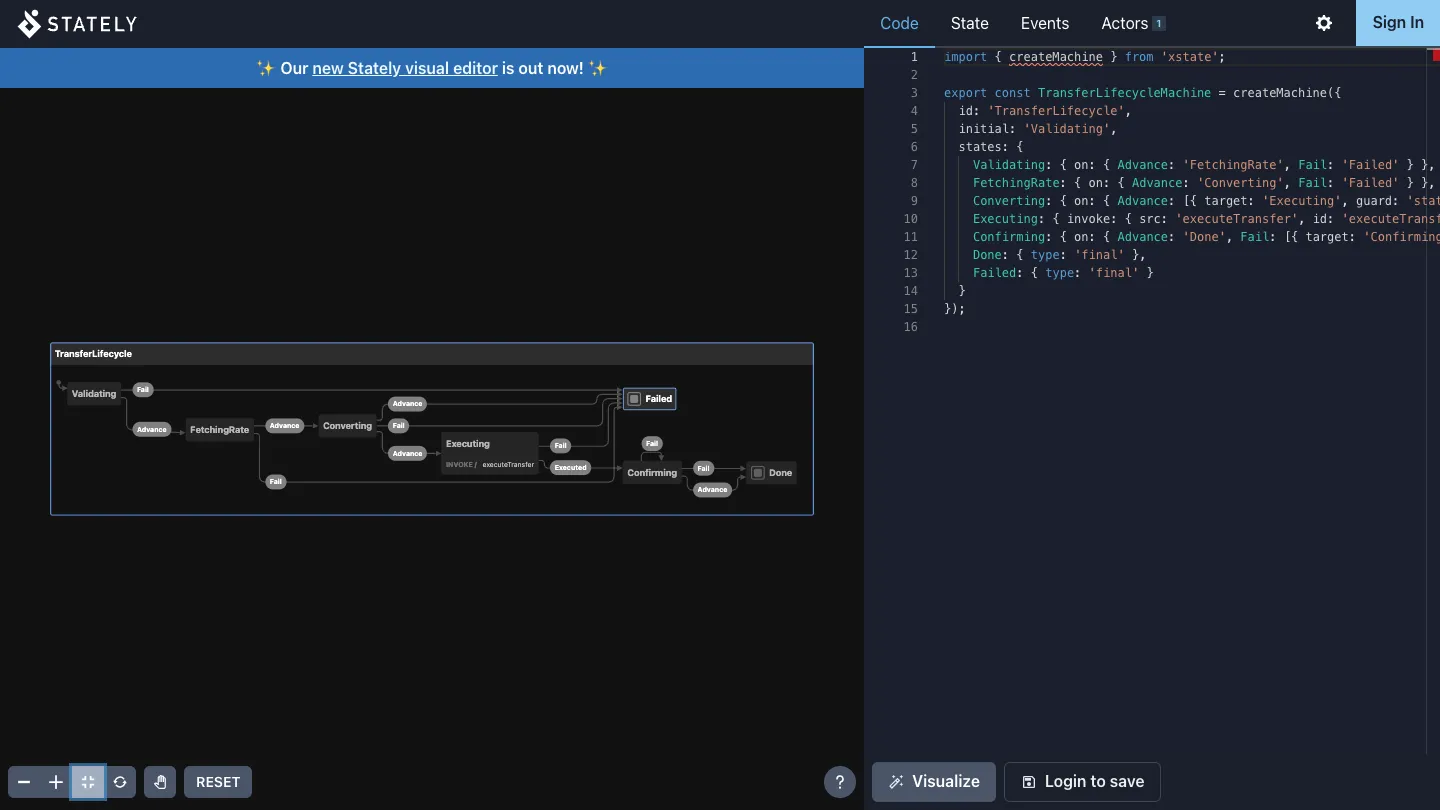1440x810 pixels.
Task: Click the code editor vertical scrollbar
Action: [1433, 400]
